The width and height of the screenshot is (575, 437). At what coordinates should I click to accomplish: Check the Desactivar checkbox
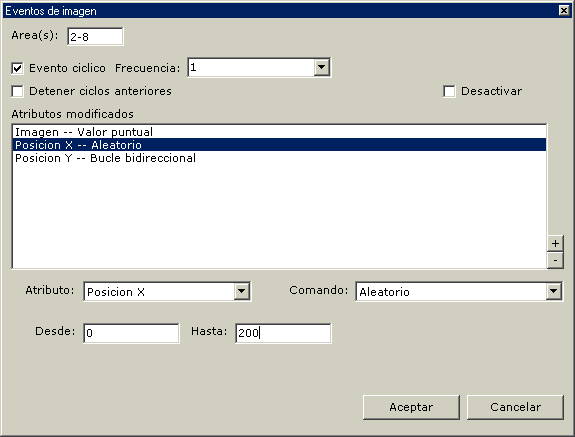(449, 91)
